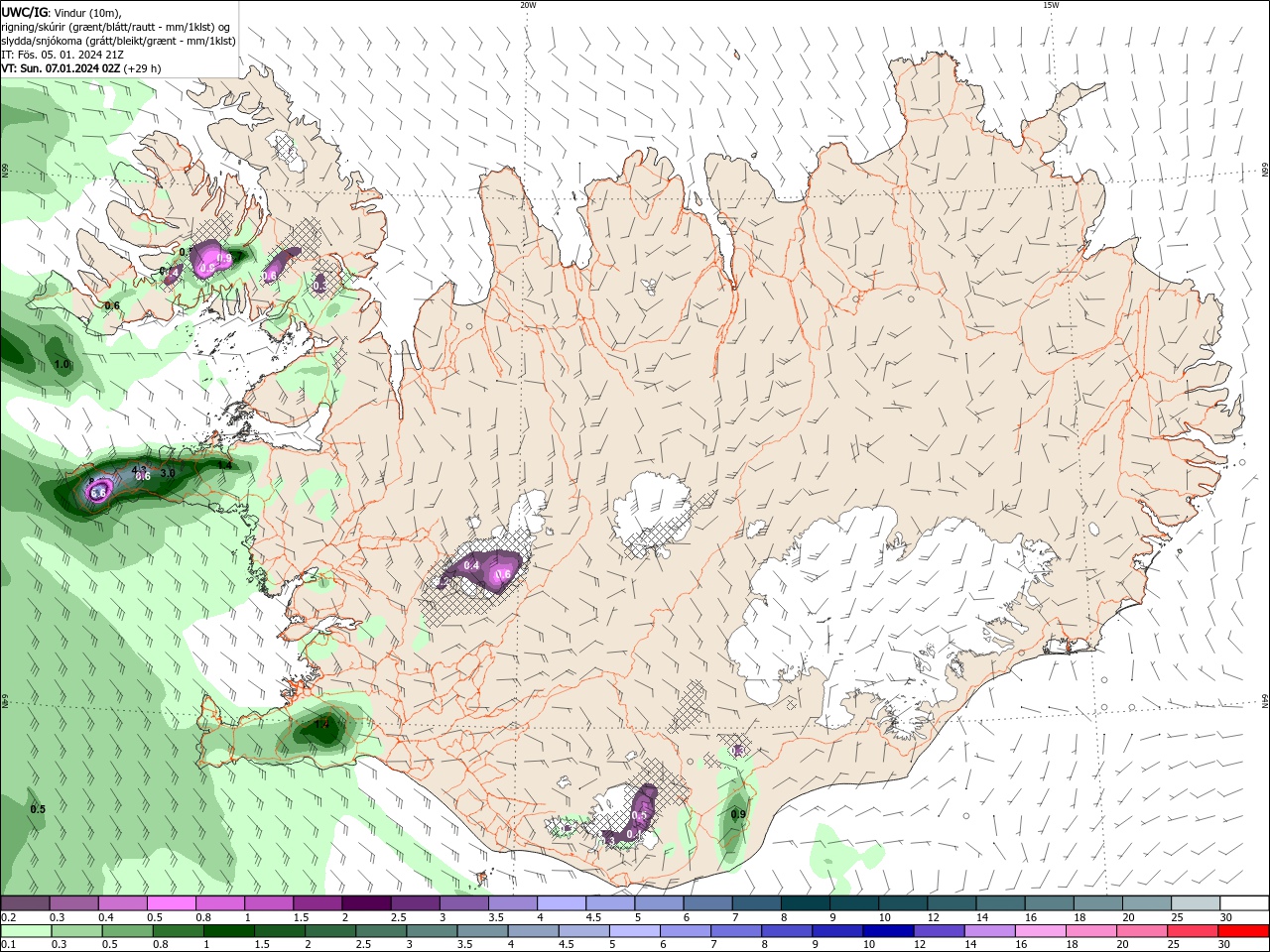Click the 1.0 precipitation value off the west coast
The height and width of the screenshot is (952, 1270).
click(62, 365)
